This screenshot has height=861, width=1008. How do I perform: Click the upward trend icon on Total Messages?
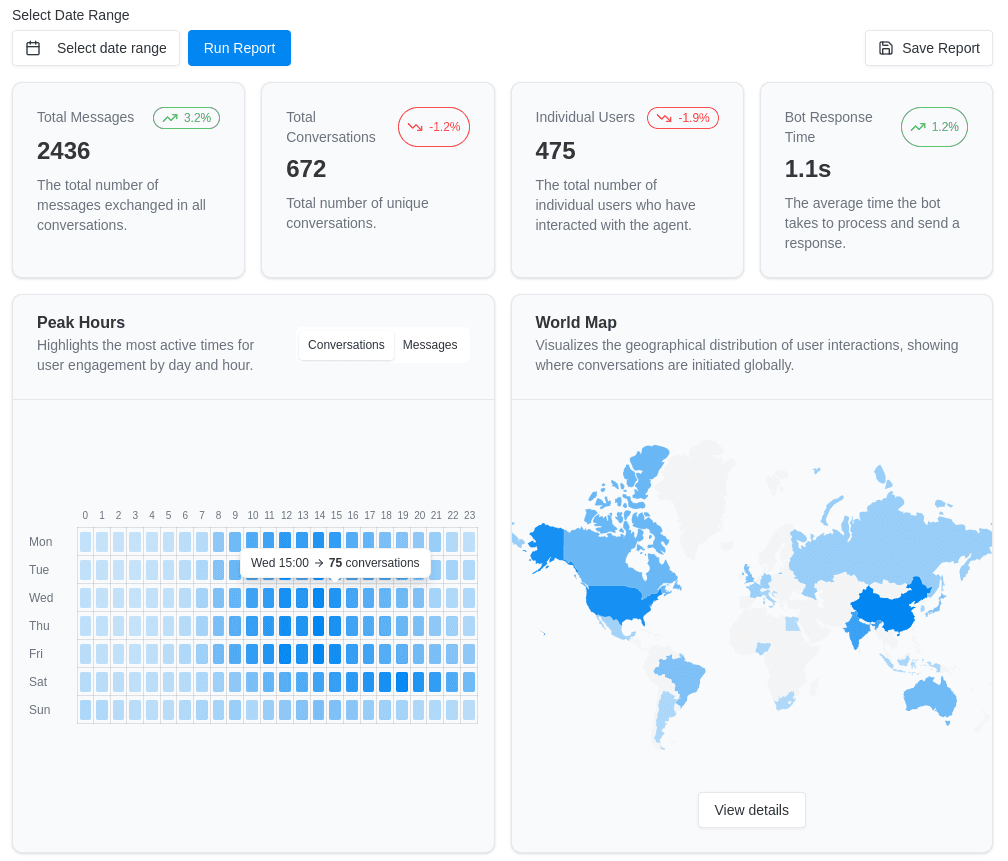click(x=170, y=118)
